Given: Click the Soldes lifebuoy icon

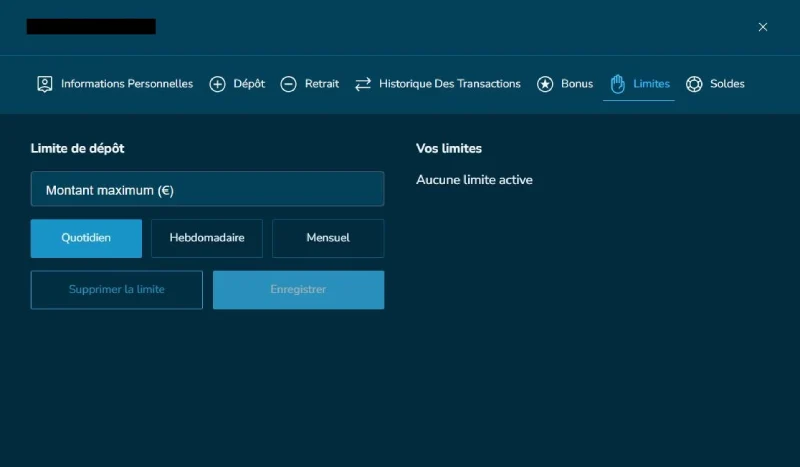Looking at the screenshot, I should pyautogui.click(x=694, y=84).
